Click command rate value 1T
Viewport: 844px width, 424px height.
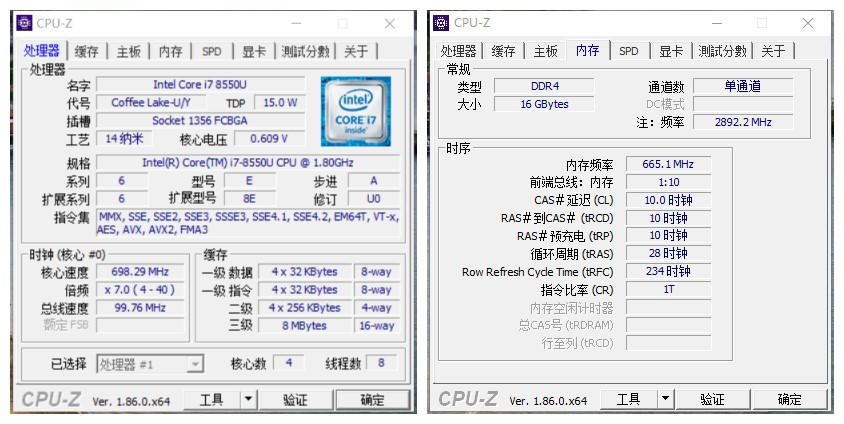point(668,289)
